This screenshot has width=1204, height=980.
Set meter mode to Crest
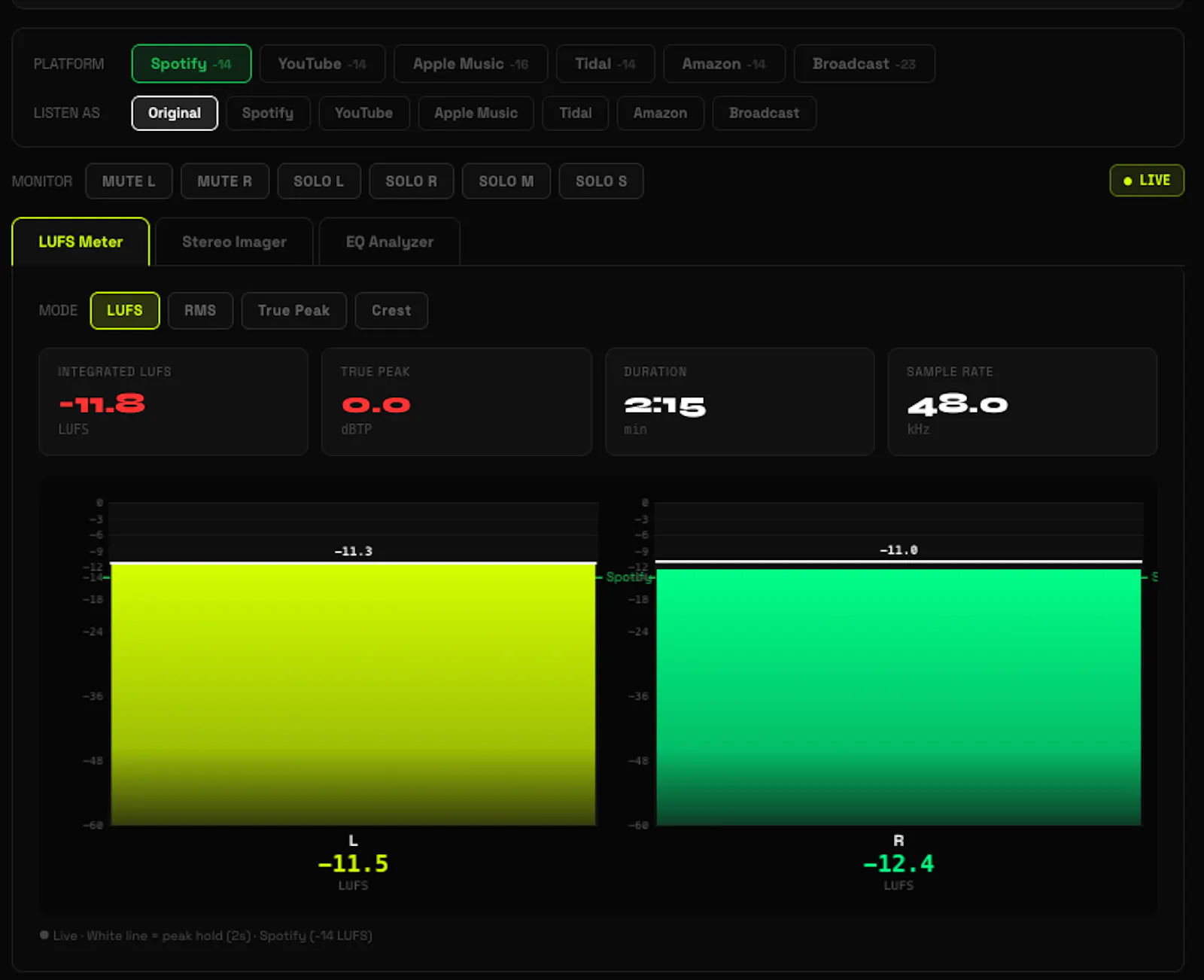(x=391, y=311)
